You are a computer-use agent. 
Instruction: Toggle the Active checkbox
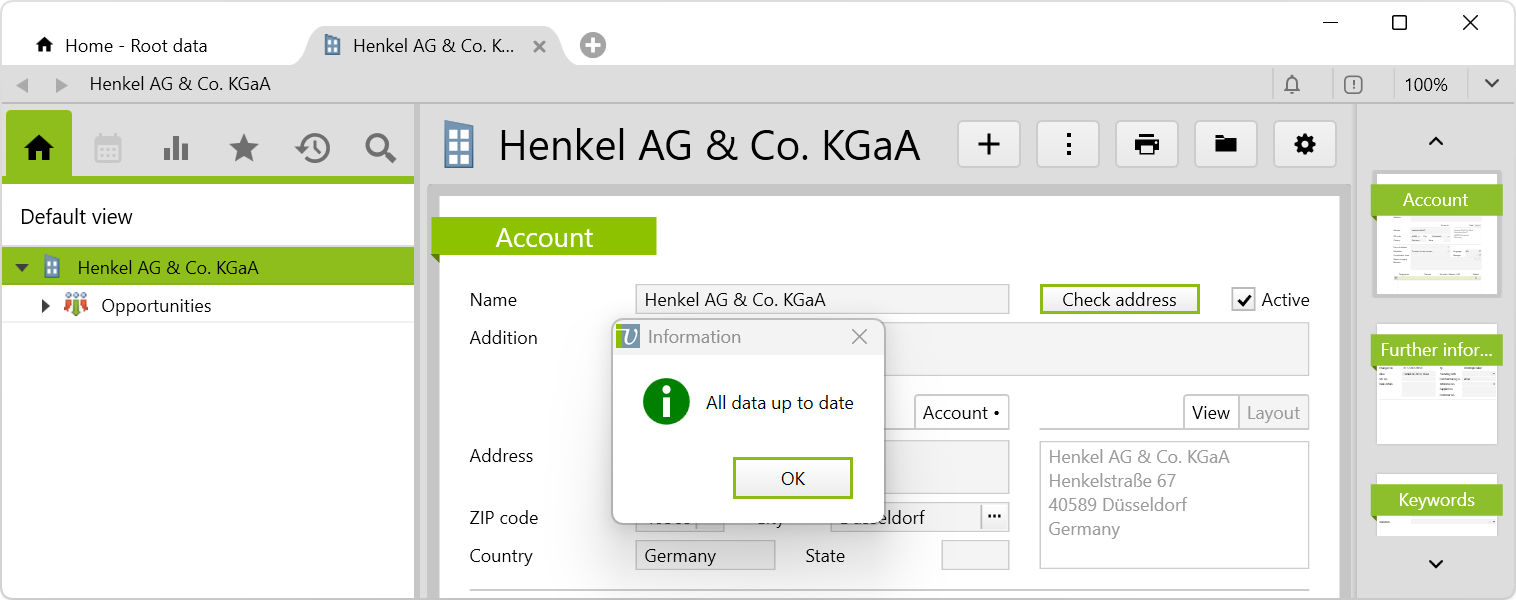pos(1243,300)
